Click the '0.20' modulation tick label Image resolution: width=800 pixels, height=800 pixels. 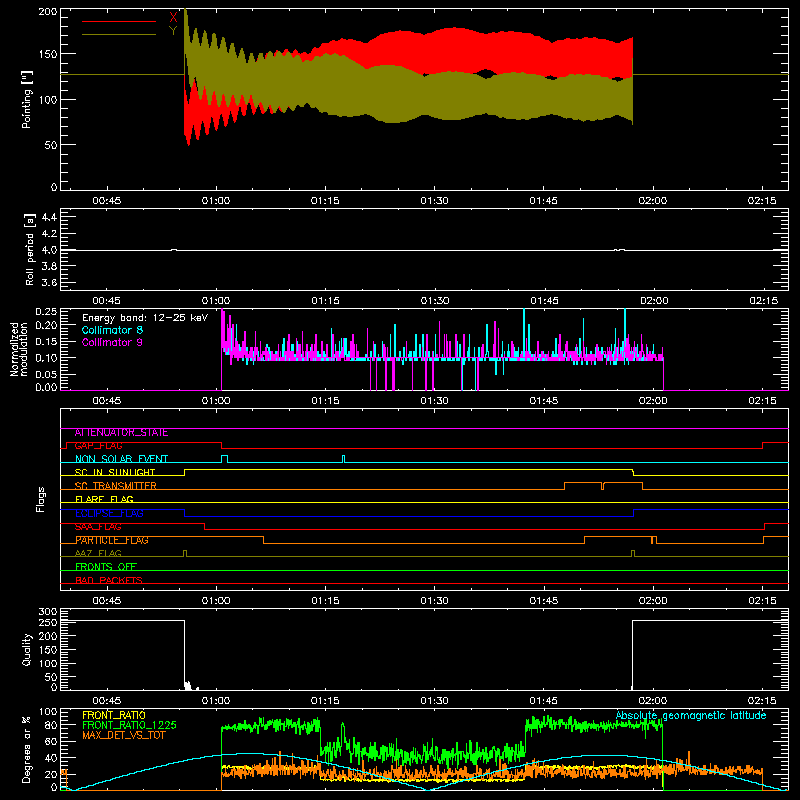point(46,325)
